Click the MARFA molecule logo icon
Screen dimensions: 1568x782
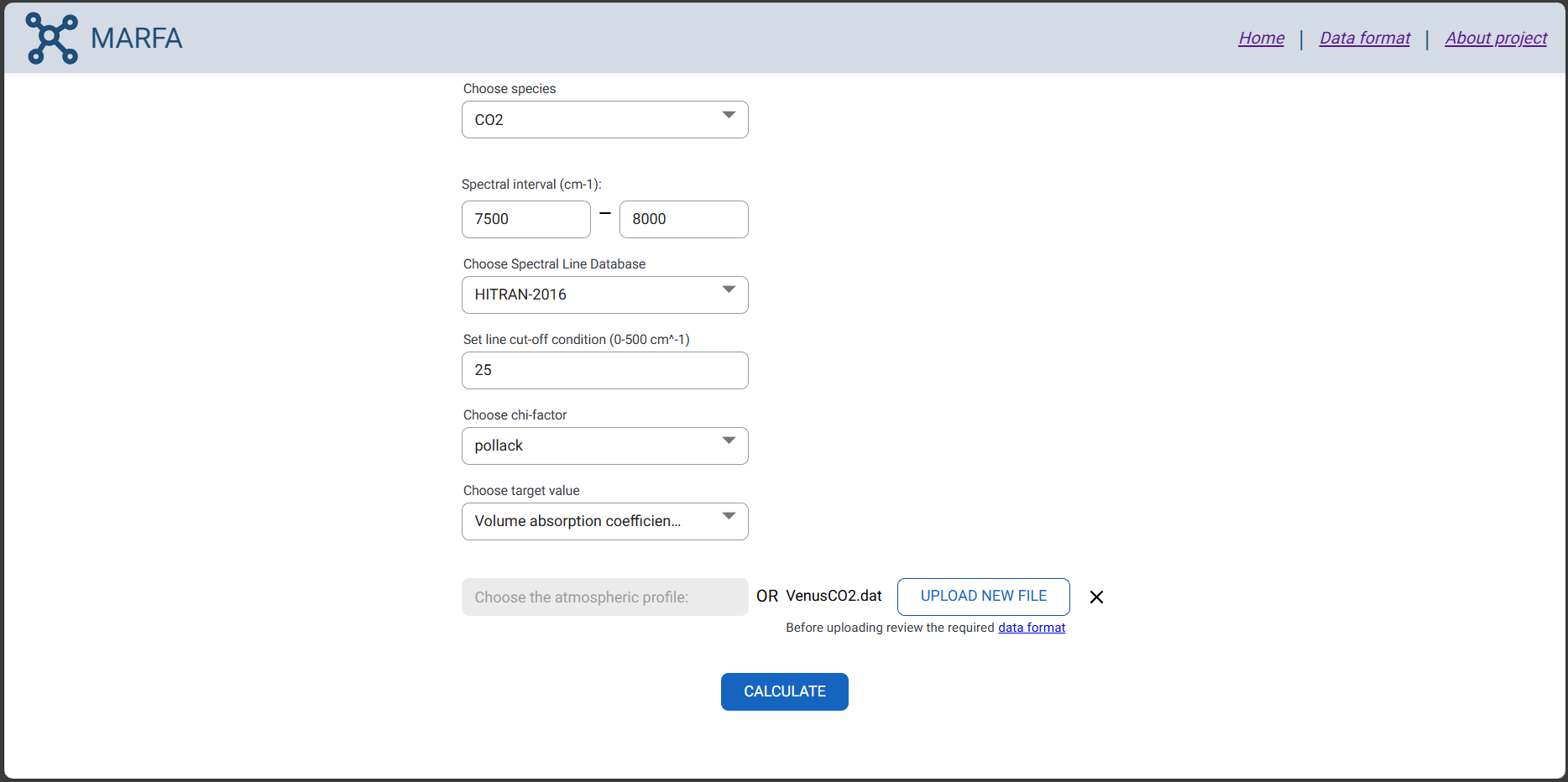coord(52,39)
